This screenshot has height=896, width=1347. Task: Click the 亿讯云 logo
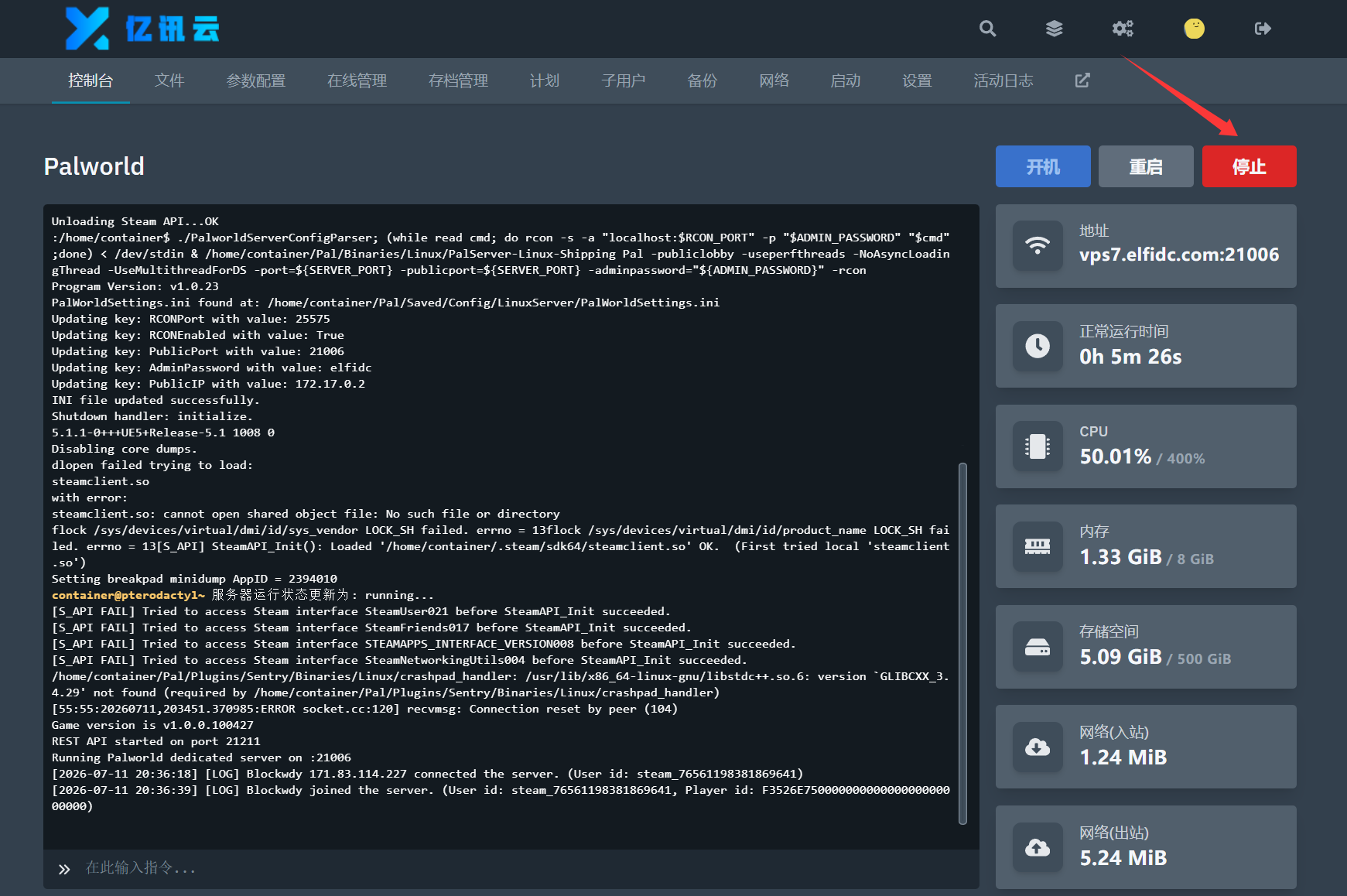coord(142,29)
